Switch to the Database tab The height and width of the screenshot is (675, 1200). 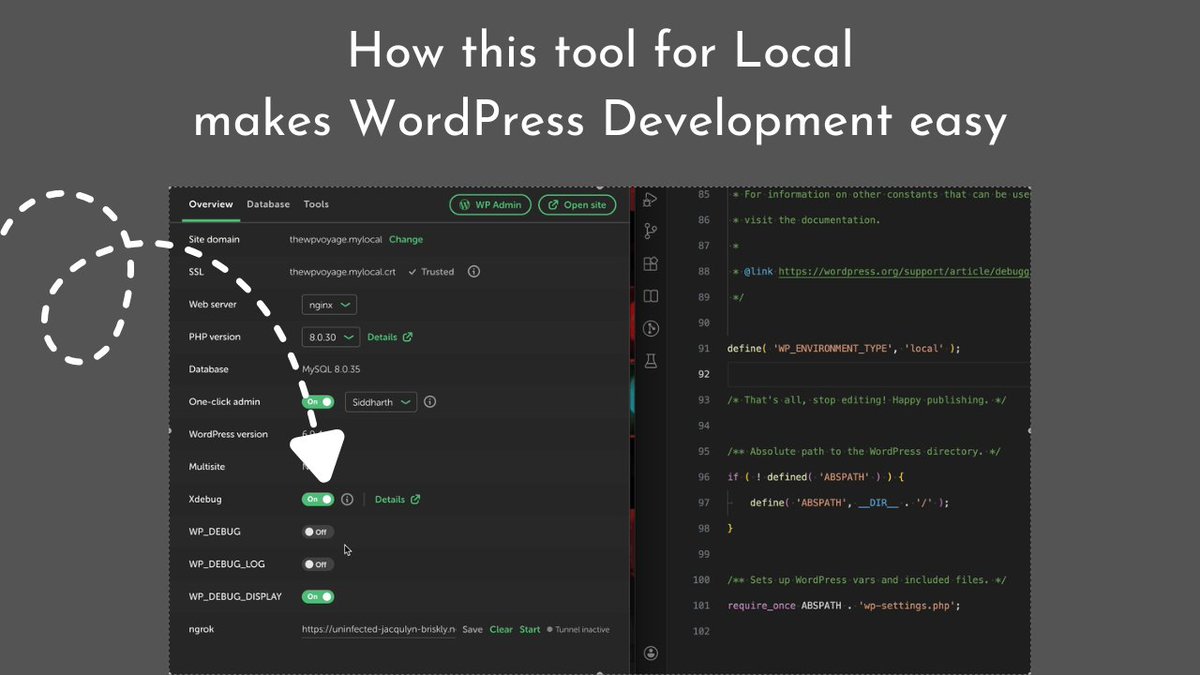(268, 204)
